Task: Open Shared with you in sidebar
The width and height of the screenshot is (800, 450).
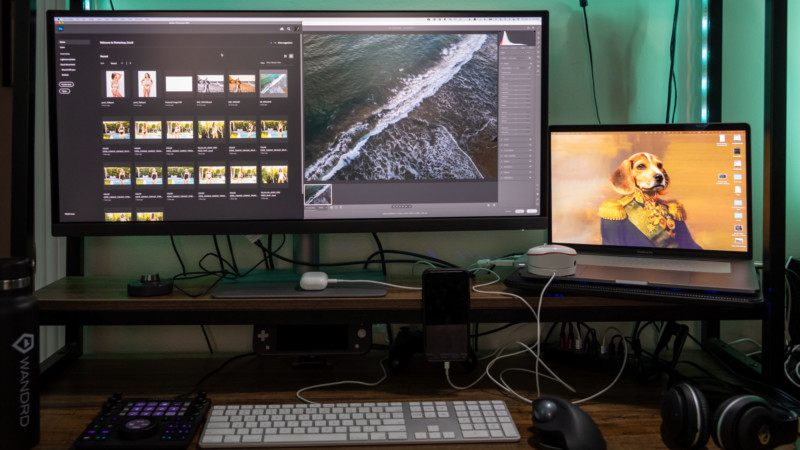Action: pos(68,70)
